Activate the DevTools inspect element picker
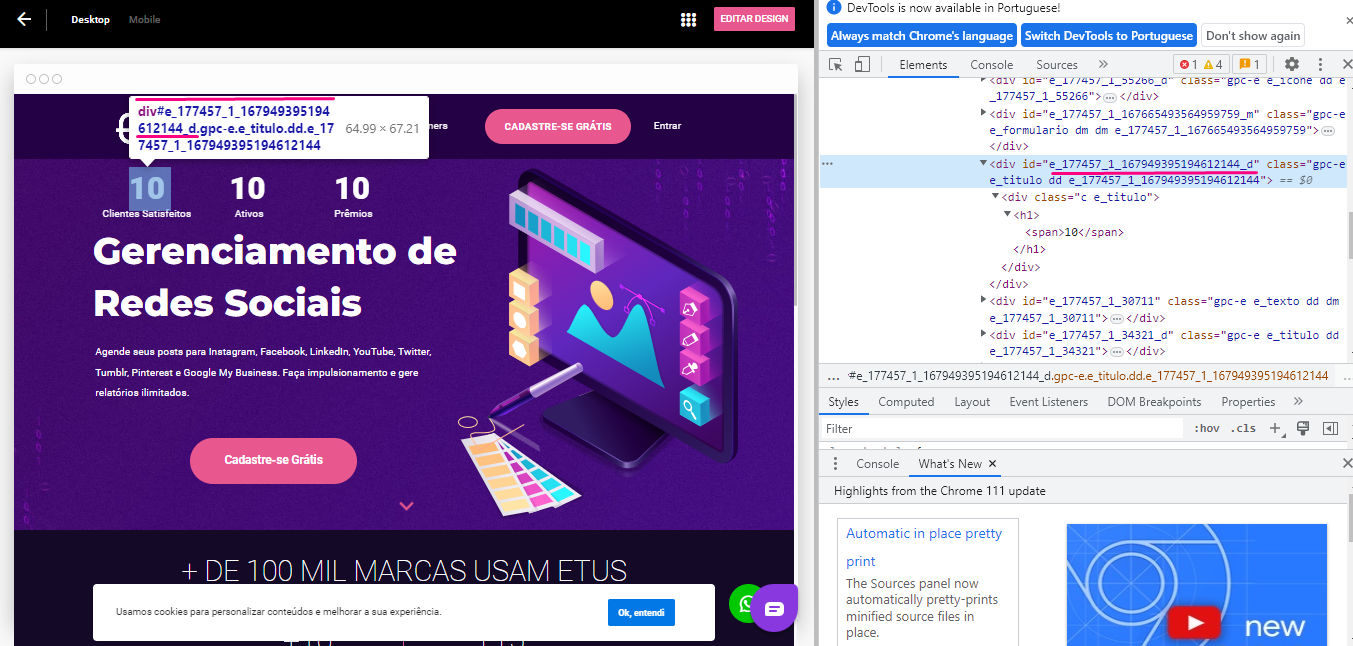The width and height of the screenshot is (1353, 646). pyautogui.click(x=836, y=65)
